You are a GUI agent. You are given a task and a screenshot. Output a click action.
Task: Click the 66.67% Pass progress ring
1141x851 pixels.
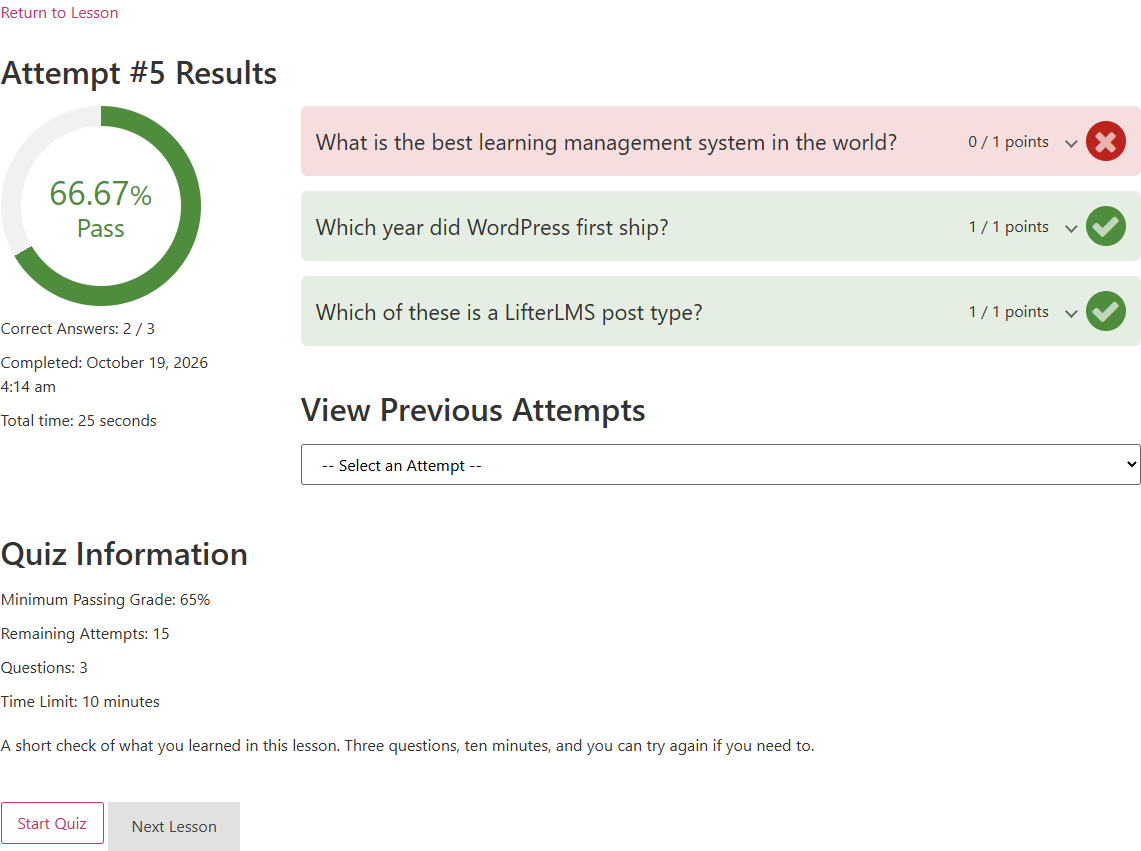(101, 206)
